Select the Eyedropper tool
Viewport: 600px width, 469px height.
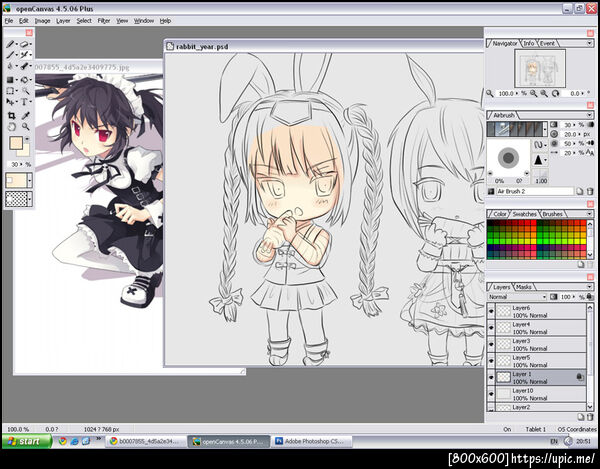(x=26, y=116)
